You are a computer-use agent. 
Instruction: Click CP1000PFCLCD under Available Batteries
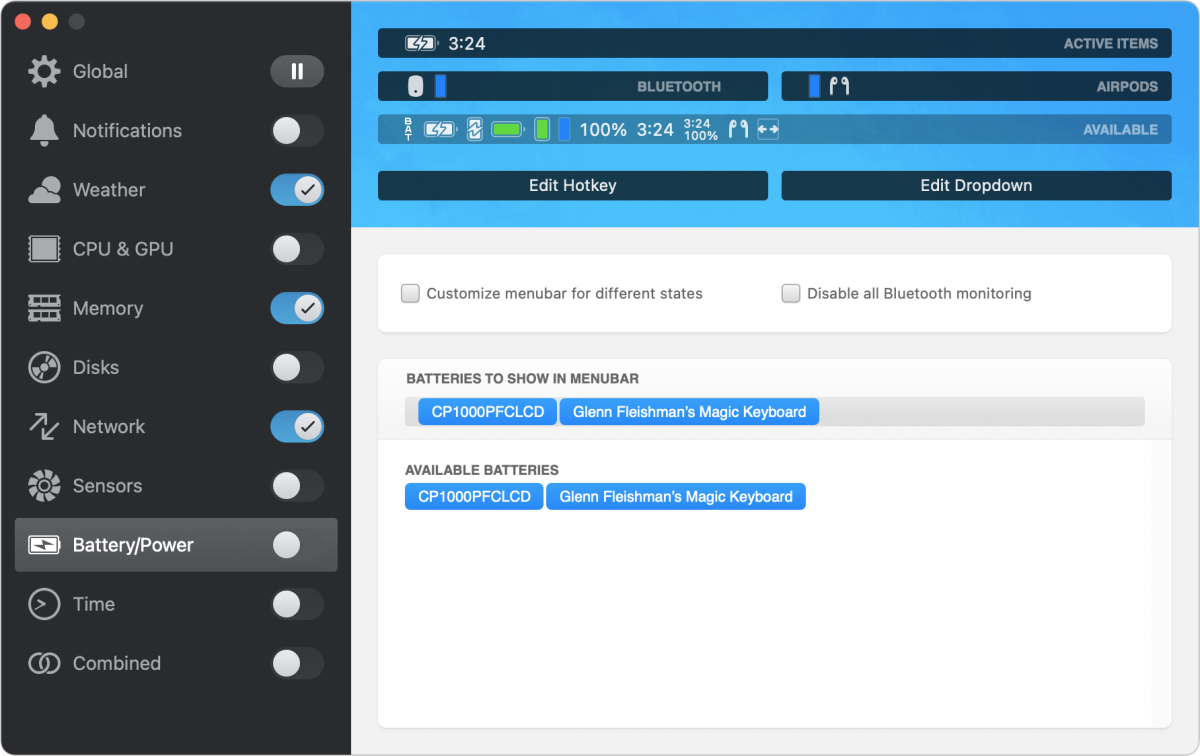(474, 496)
